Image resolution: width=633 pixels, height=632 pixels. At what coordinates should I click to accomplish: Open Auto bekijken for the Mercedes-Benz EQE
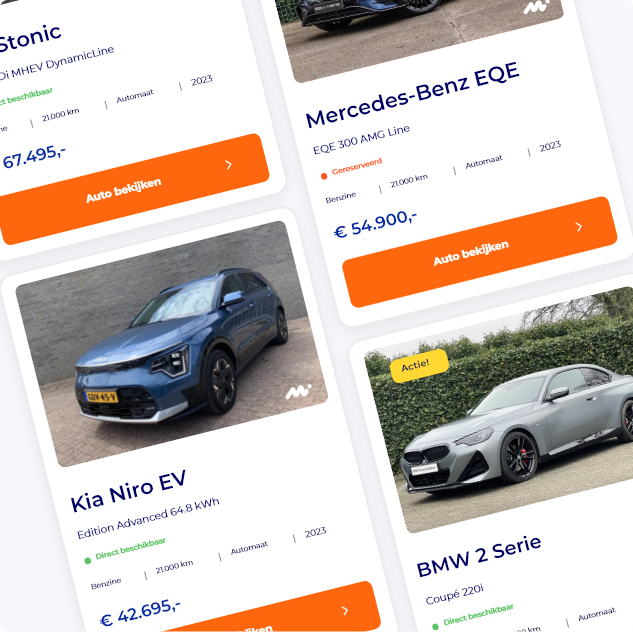pos(480,252)
